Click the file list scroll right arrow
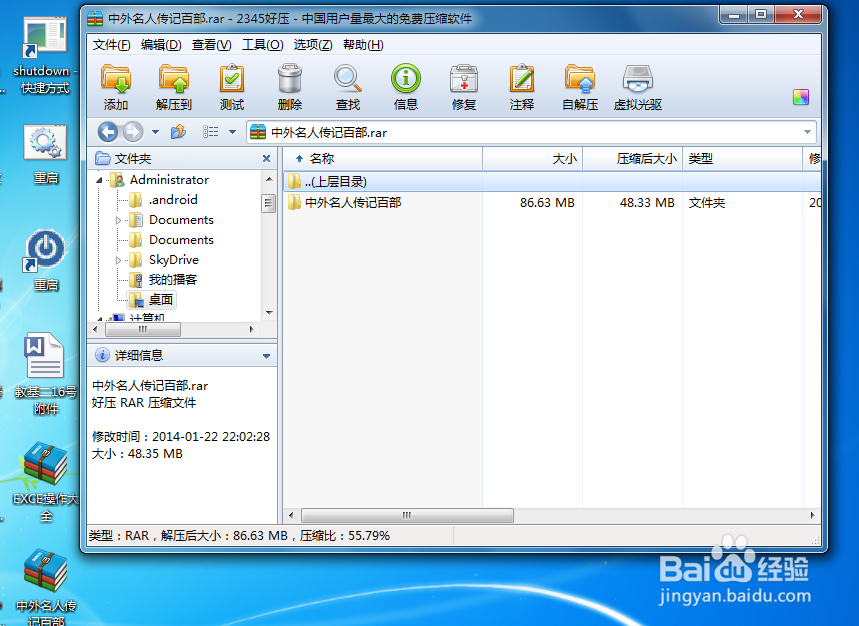The width and height of the screenshot is (859, 626). click(x=812, y=515)
